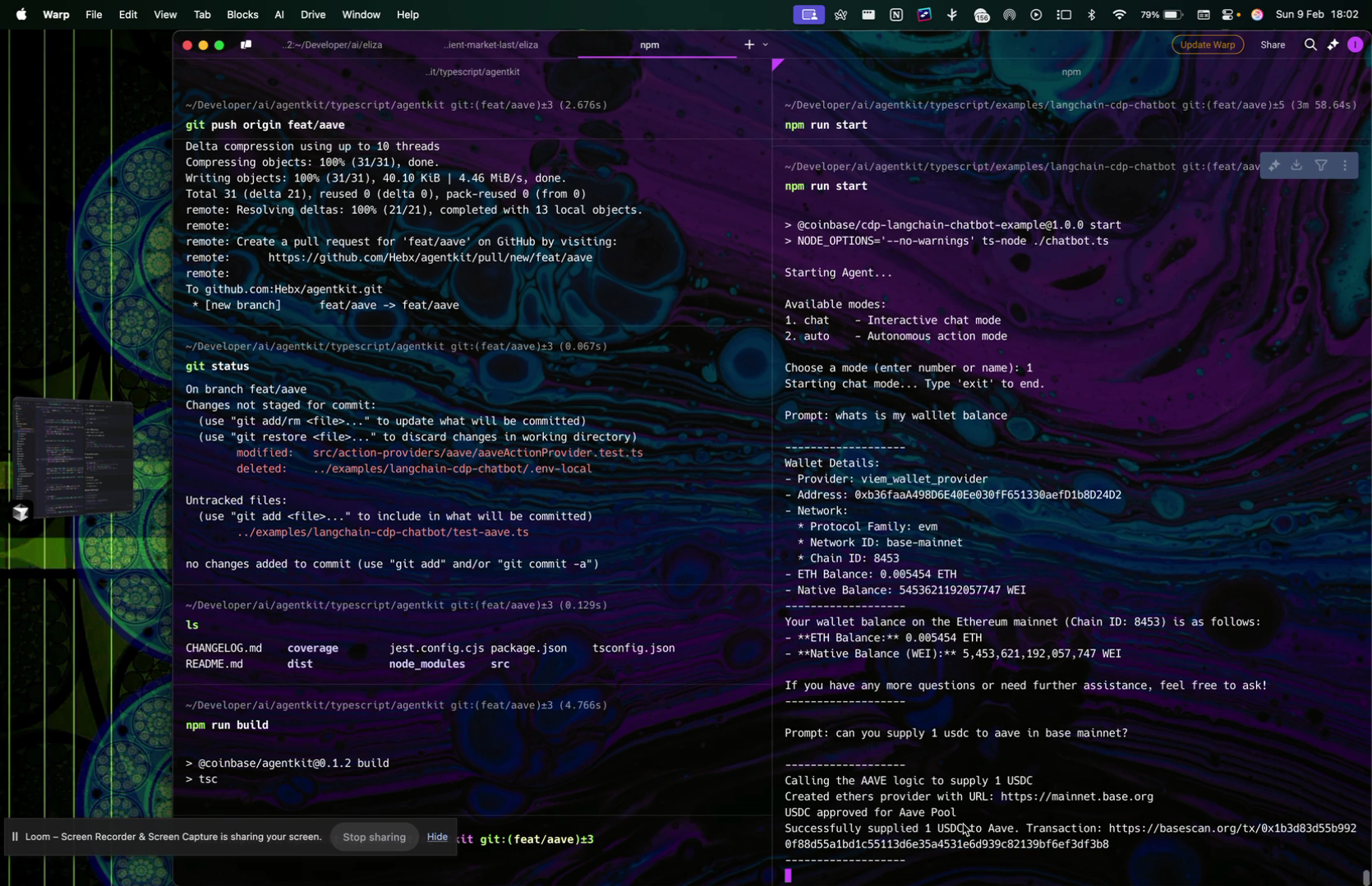The height and width of the screenshot is (886, 1372).
Task: Open the mainnet.base.org URL
Action: (1076, 796)
